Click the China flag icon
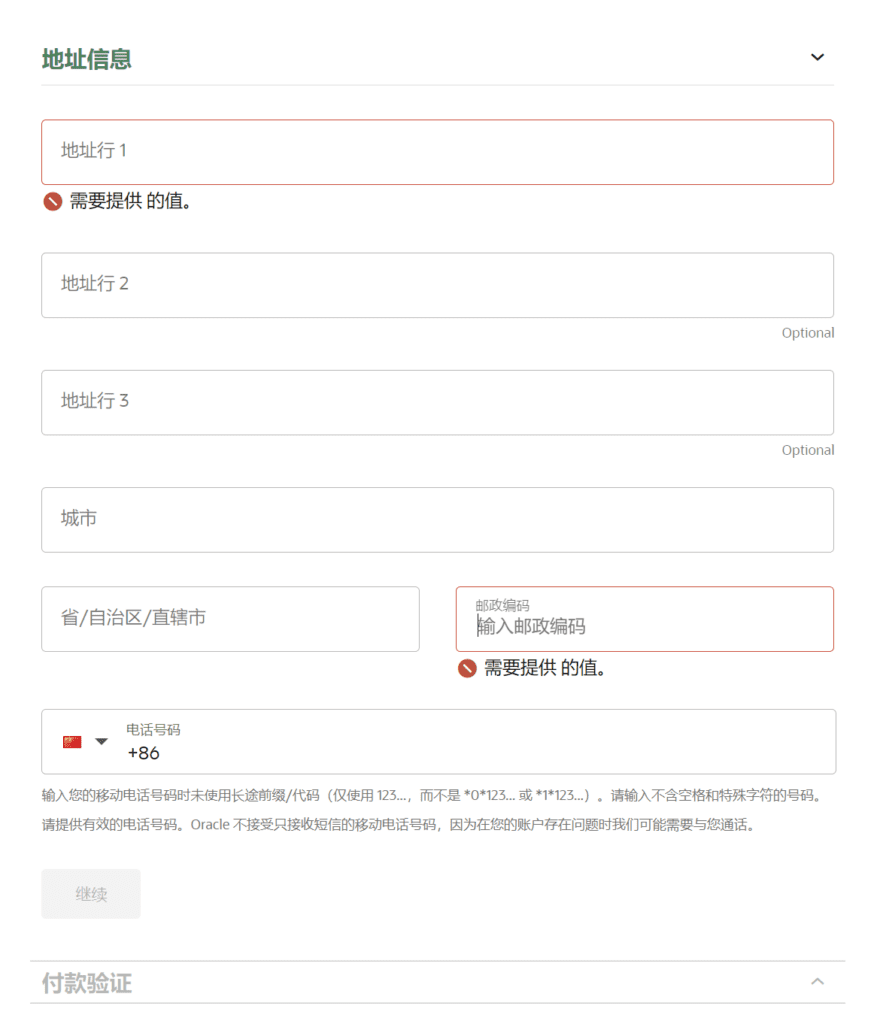This screenshot has height=1024, width=880. pyautogui.click(x=72, y=742)
